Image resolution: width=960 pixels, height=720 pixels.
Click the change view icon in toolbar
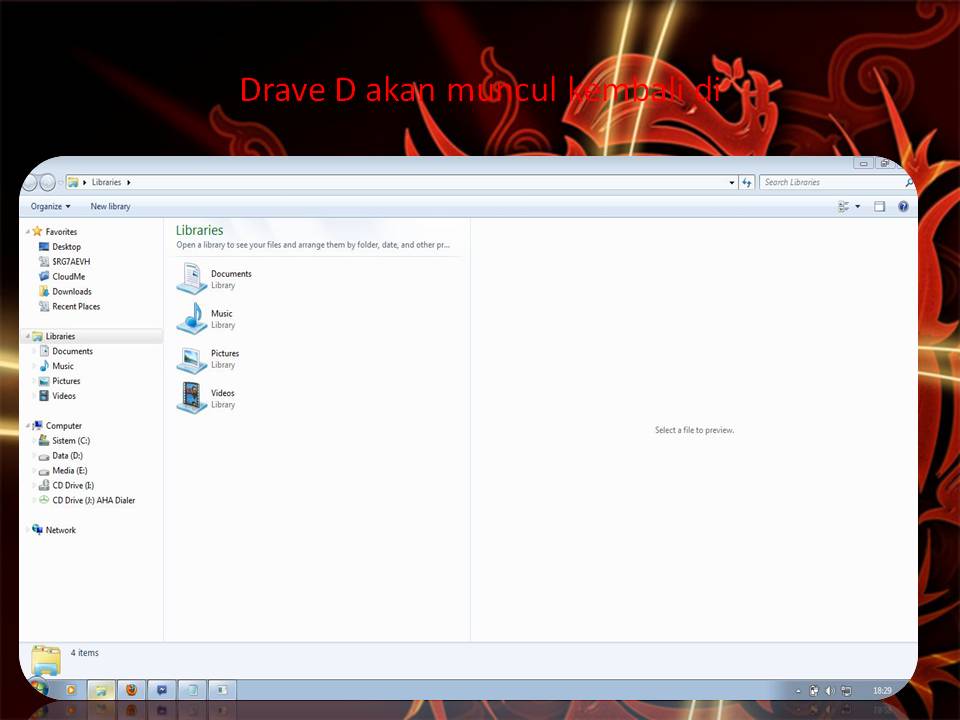pos(844,206)
